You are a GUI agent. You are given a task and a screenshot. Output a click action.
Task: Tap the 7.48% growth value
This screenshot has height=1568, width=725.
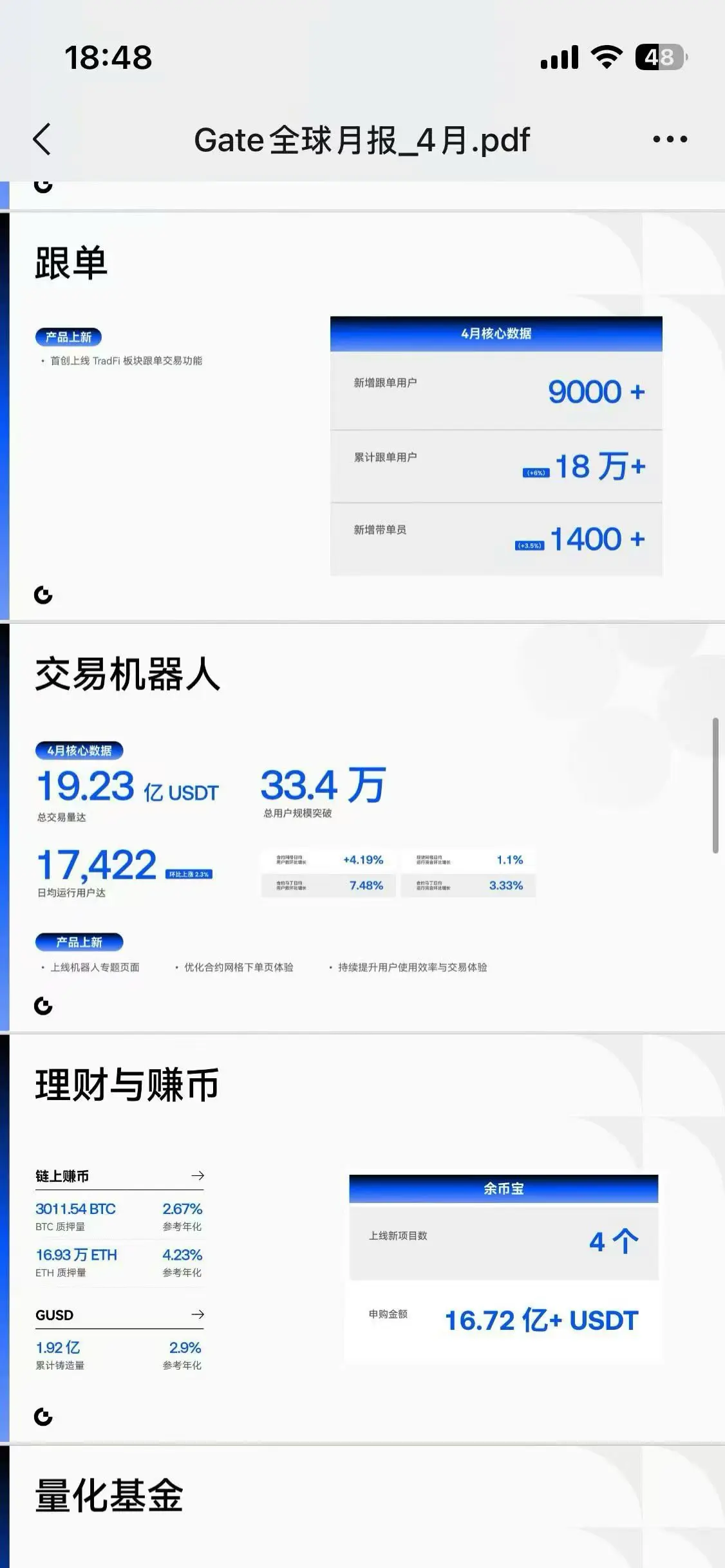coord(366,885)
